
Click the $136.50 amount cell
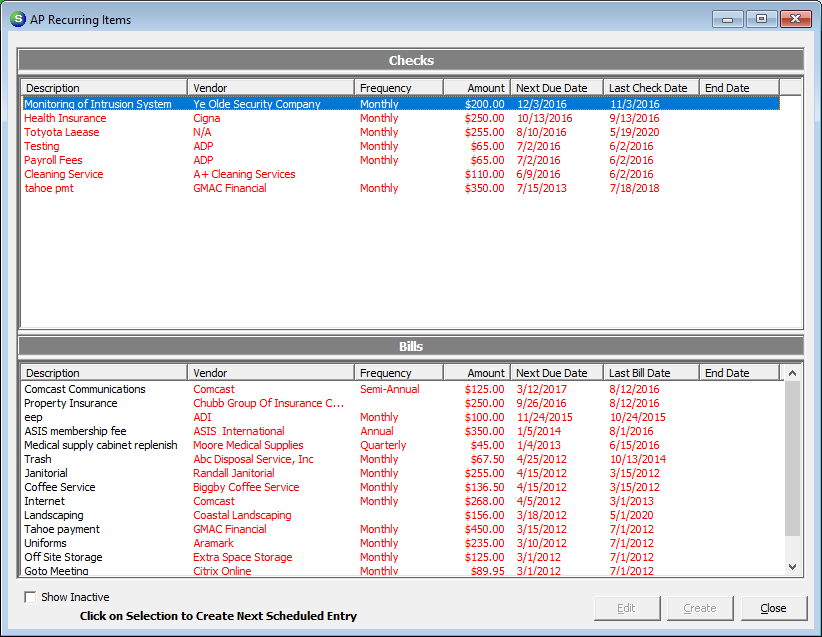coord(484,487)
